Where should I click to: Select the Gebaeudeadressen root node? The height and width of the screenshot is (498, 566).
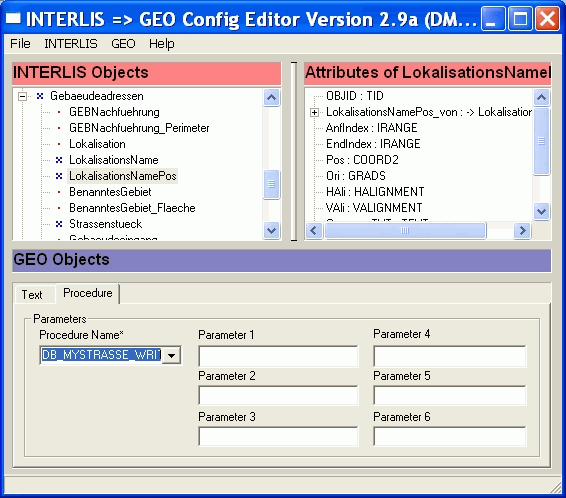(97, 96)
